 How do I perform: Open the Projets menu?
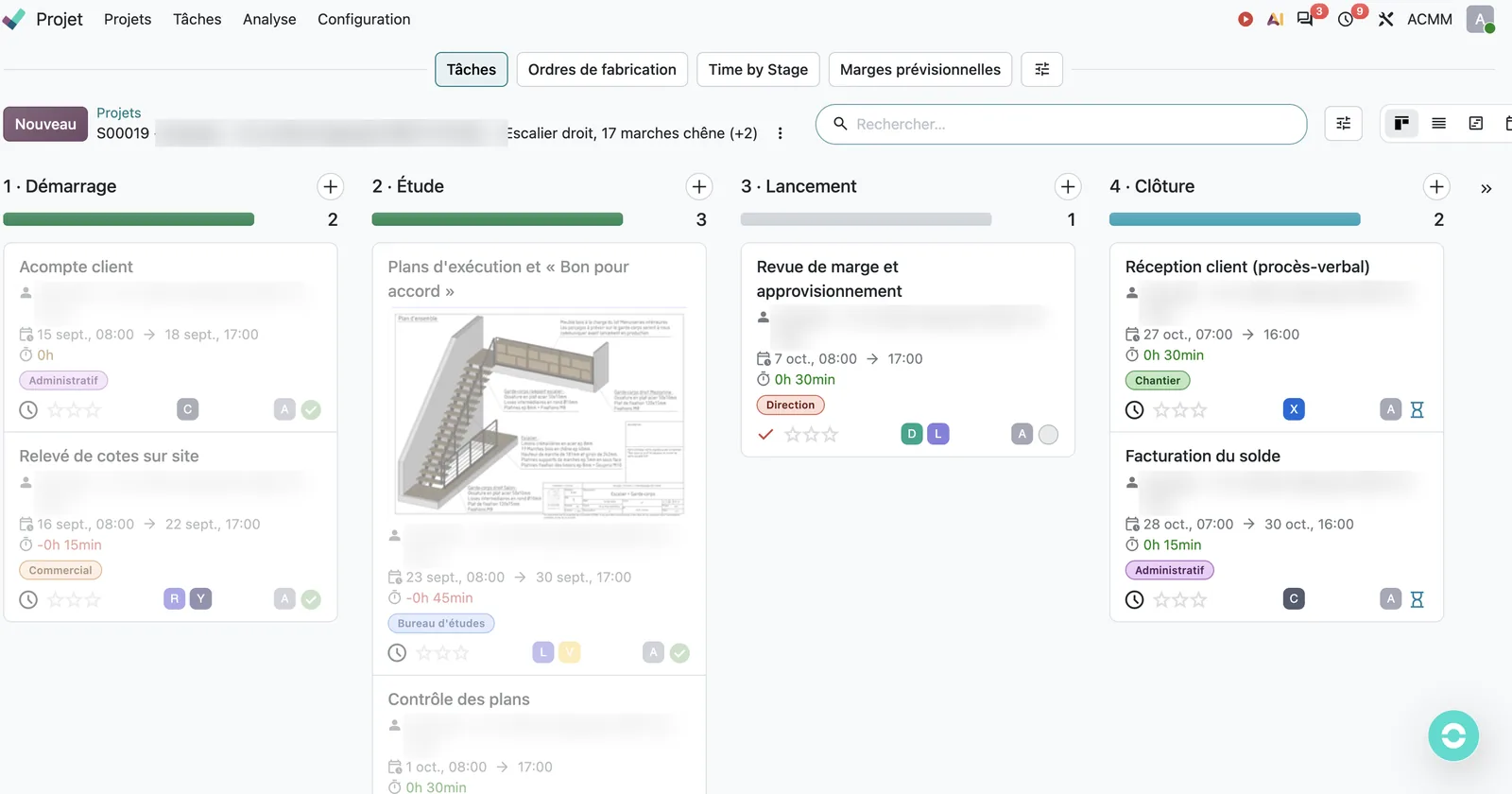click(x=128, y=19)
